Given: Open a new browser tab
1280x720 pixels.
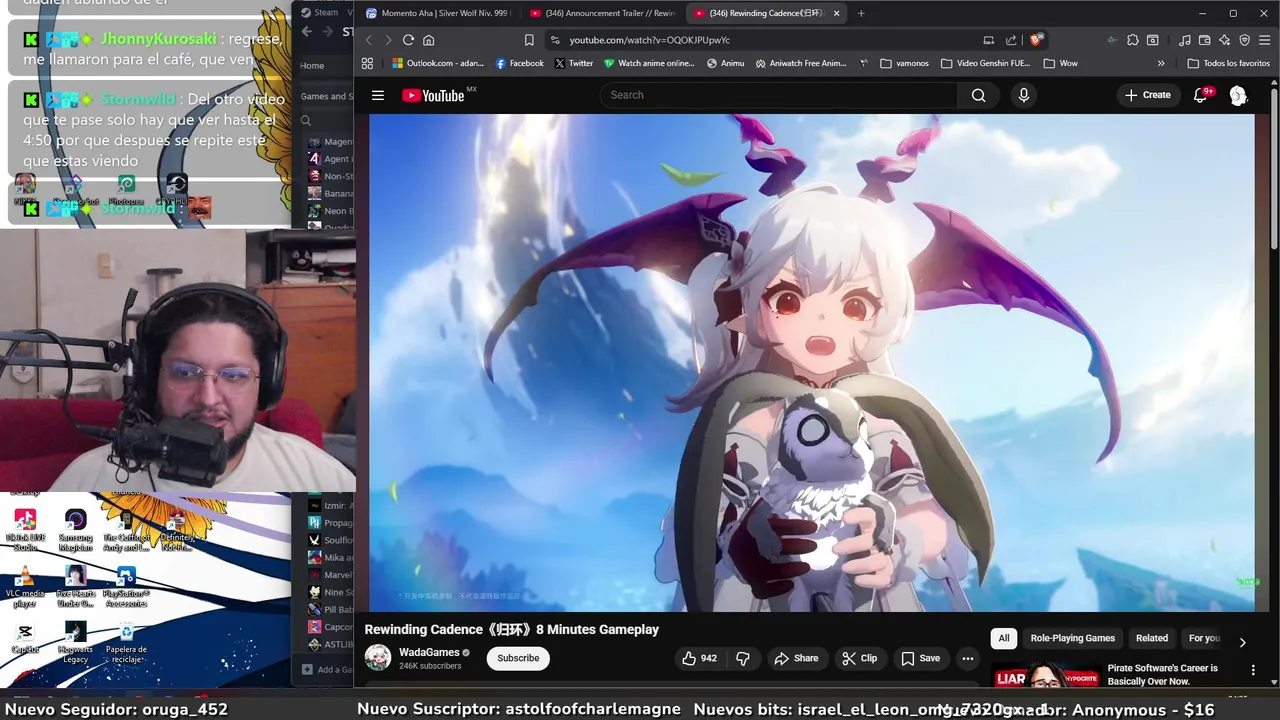Looking at the screenshot, I should (861, 13).
